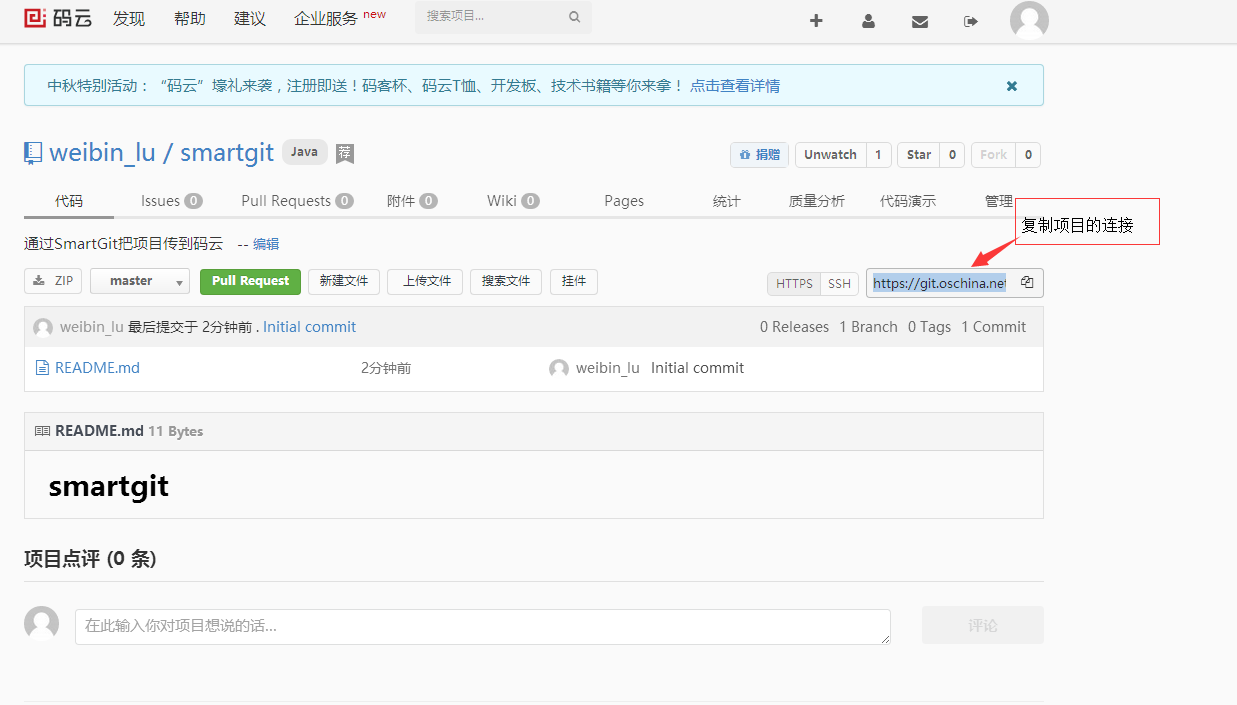This screenshot has width=1237, height=705.
Task: Click the user avatar at top right
Action: click(x=1029, y=21)
